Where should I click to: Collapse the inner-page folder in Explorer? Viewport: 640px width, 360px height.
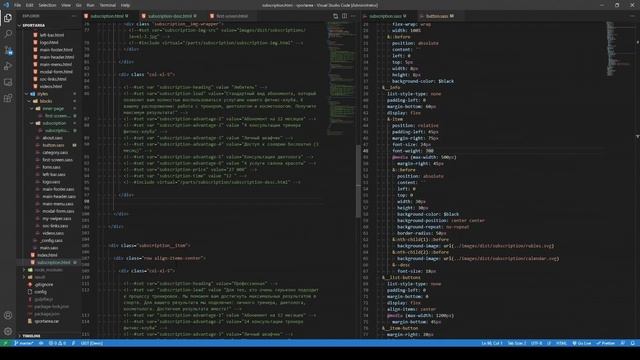coord(53,109)
